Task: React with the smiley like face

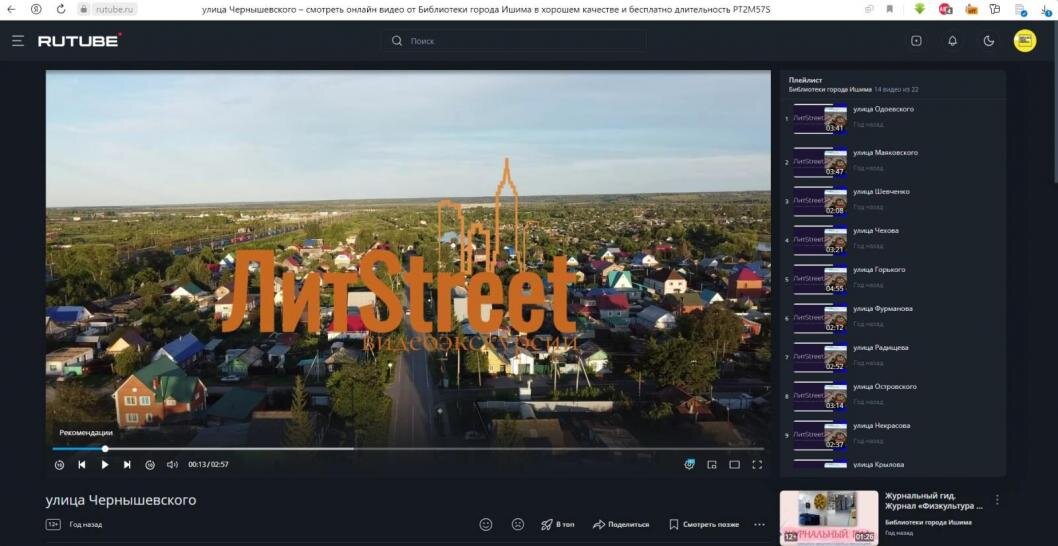Action: point(486,524)
